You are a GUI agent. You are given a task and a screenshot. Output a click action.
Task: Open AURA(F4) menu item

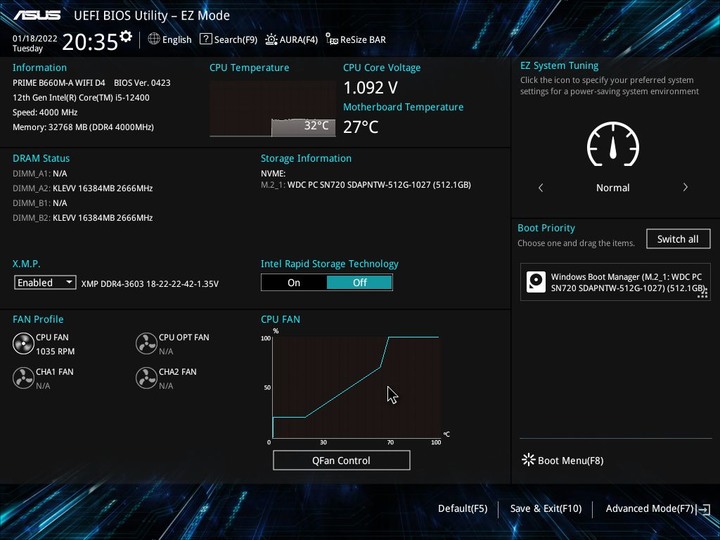(298, 39)
